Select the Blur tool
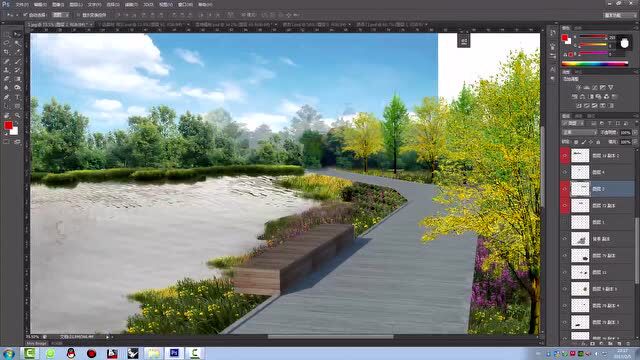Image resolution: width=640 pixels, height=360 pixels. coord(7,88)
